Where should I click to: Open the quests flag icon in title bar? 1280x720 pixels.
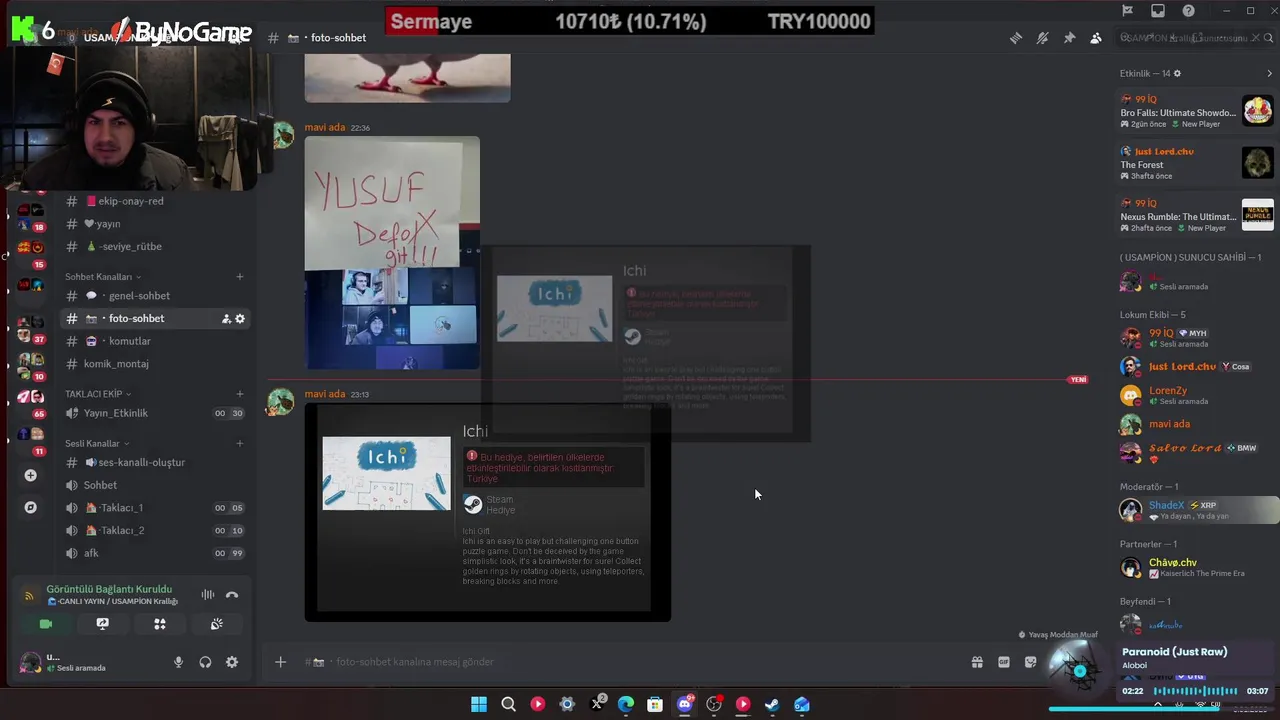pyautogui.click(x=1128, y=11)
